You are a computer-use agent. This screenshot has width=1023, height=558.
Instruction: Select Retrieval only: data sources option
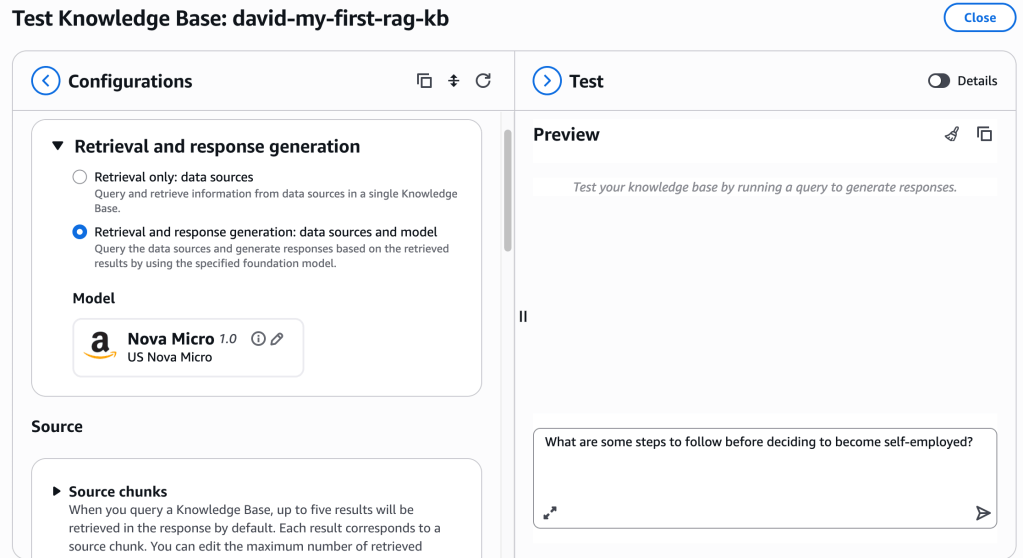(x=80, y=177)
